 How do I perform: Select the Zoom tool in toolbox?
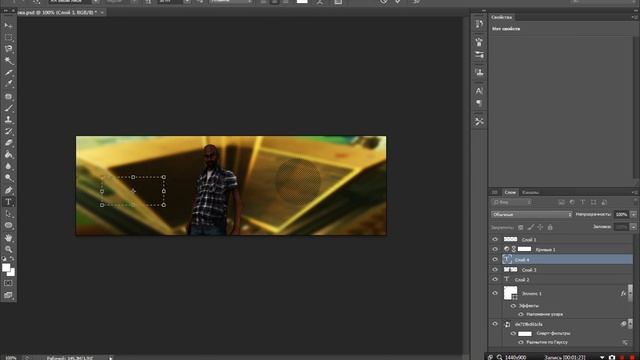click(8, 249)
